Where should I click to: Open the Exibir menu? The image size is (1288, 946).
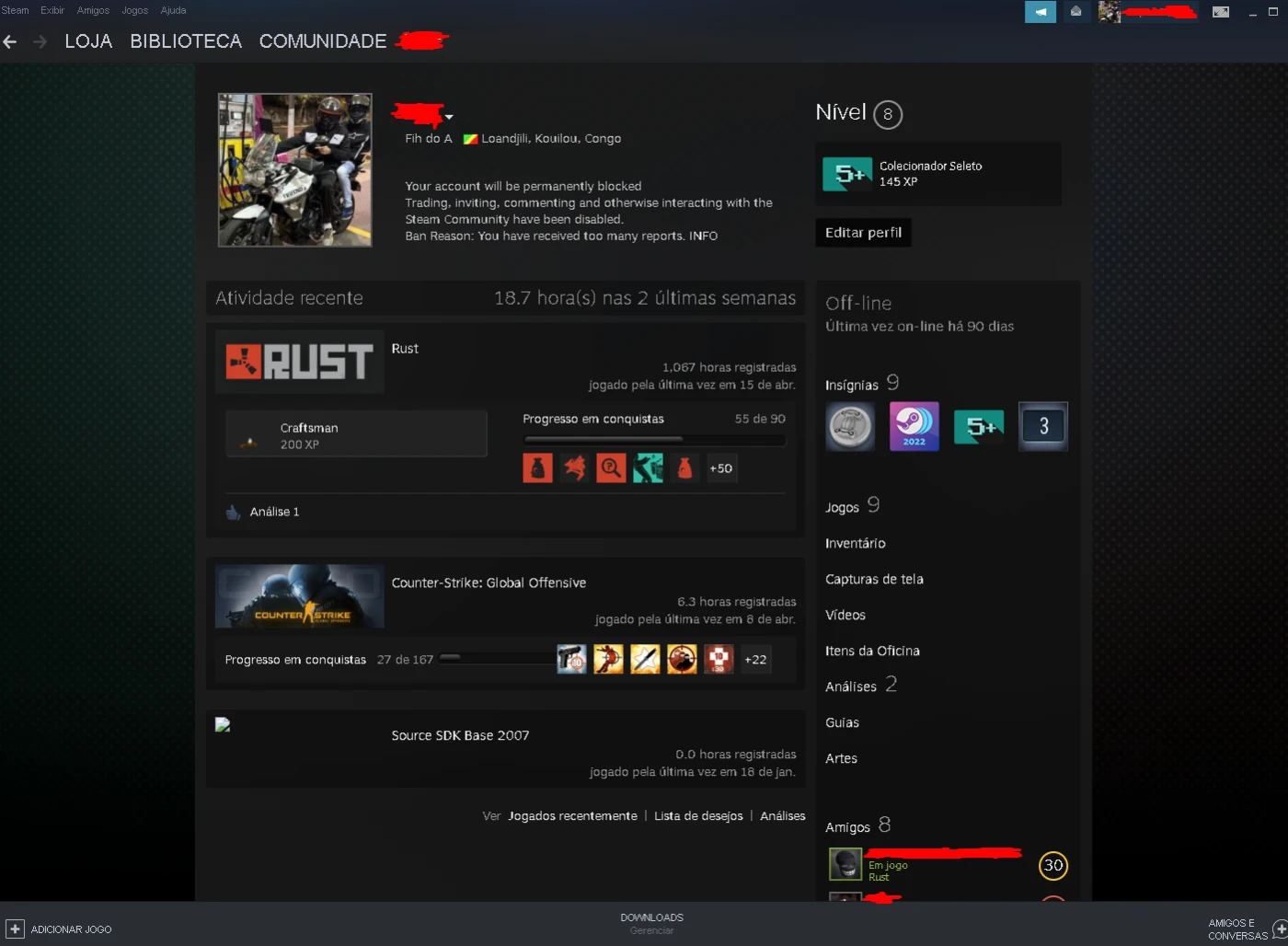pyautogui.click(x=52, y=11)
